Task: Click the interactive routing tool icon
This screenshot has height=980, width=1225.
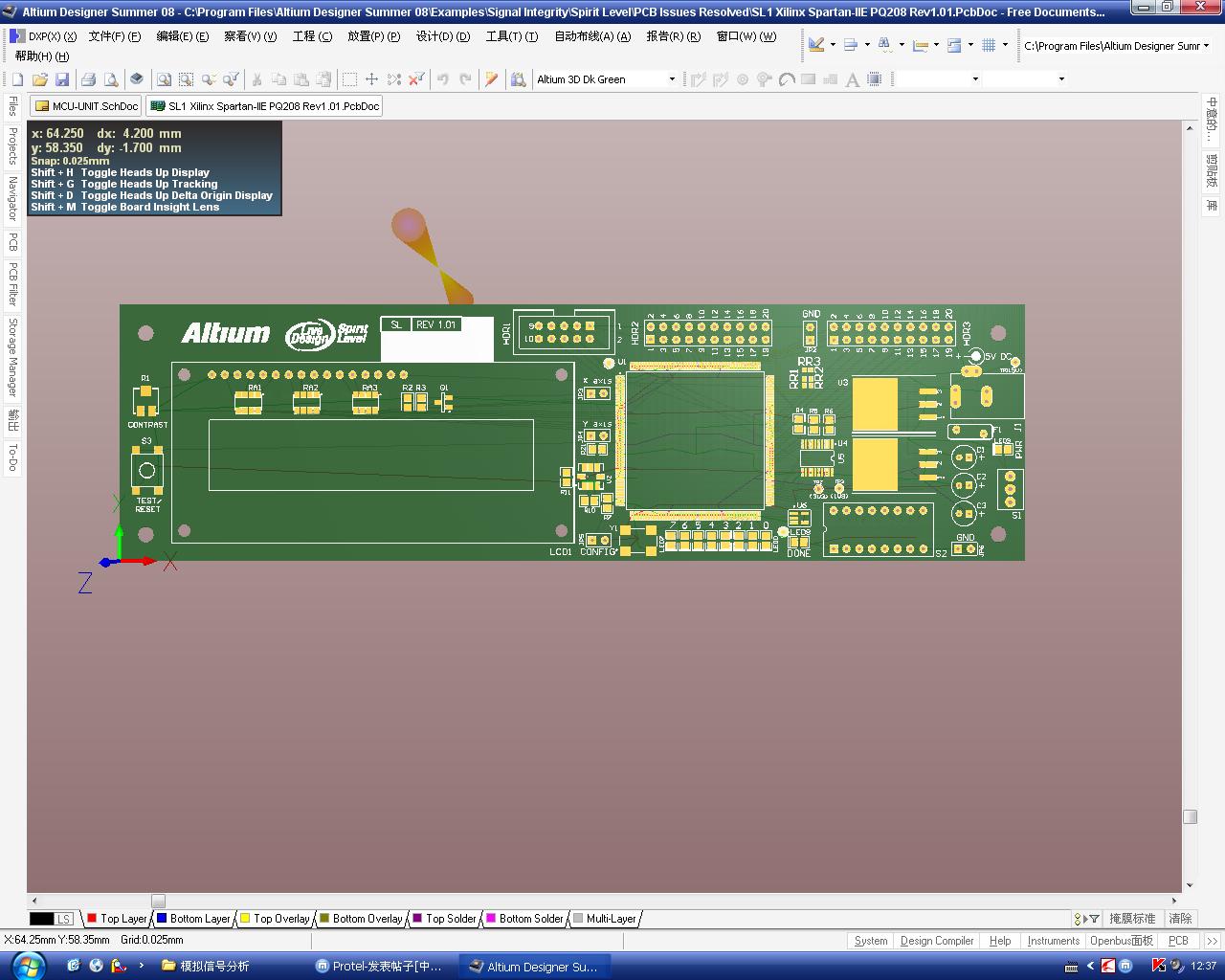Action: point(699,79)
